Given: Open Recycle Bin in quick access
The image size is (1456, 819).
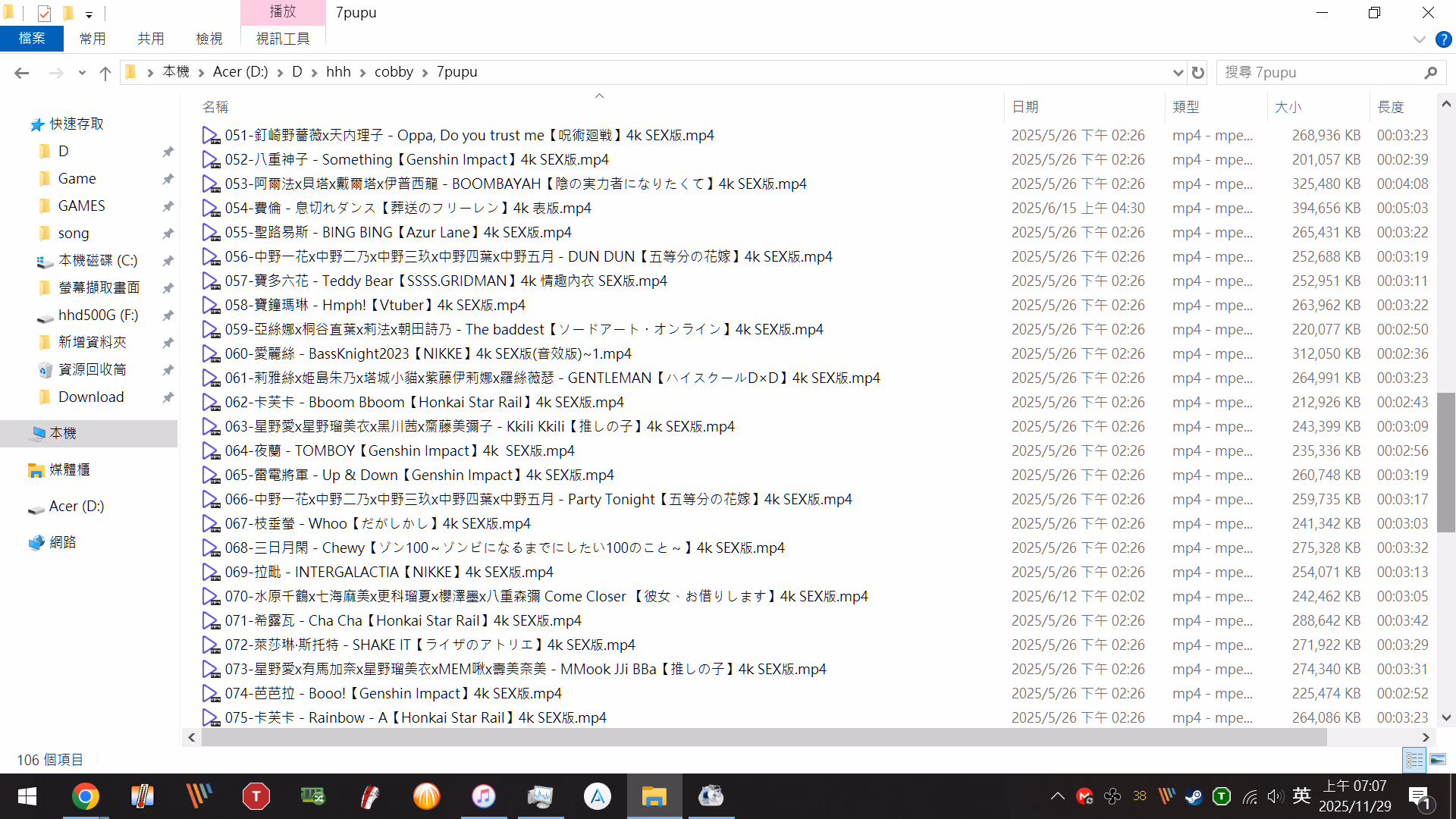Looking at the screenshot, I should click(92, 370).
